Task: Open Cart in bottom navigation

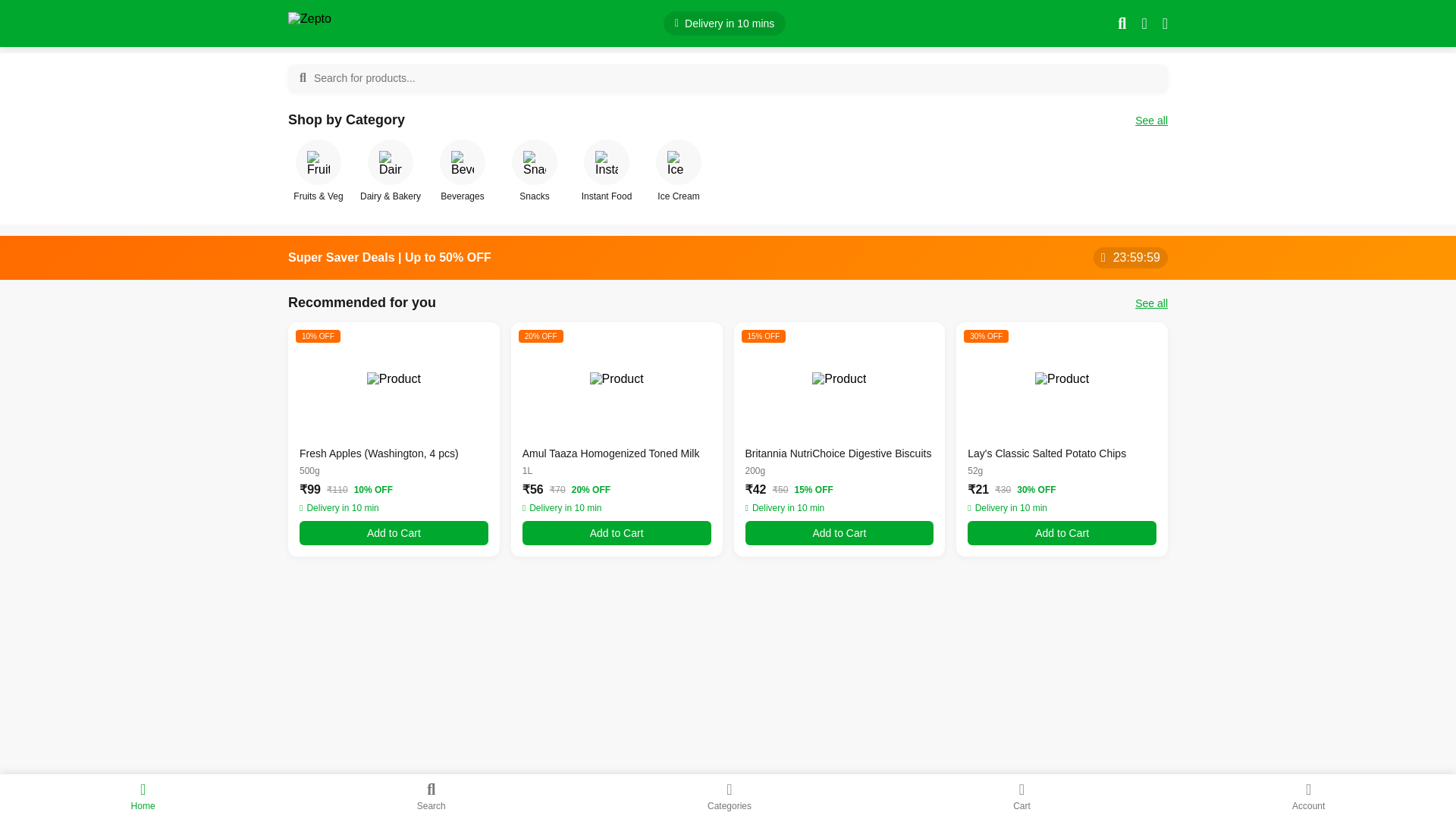Action: tap(1021, 796)
